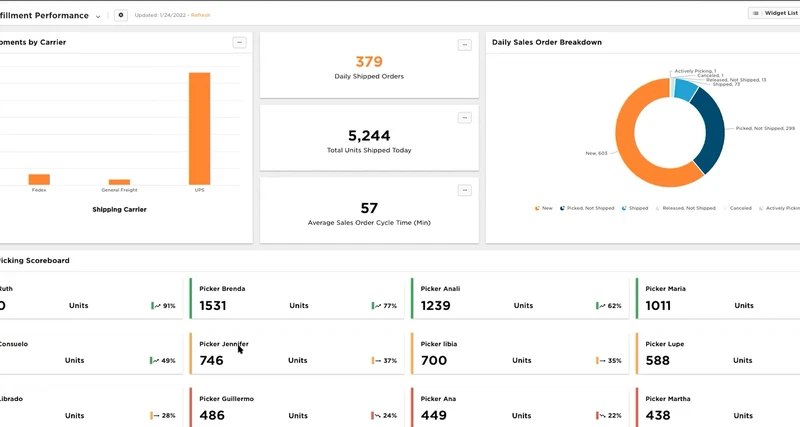Screen dimensions: 800x427
Task: Click the orange Refresh link
Action: [201, 15]
